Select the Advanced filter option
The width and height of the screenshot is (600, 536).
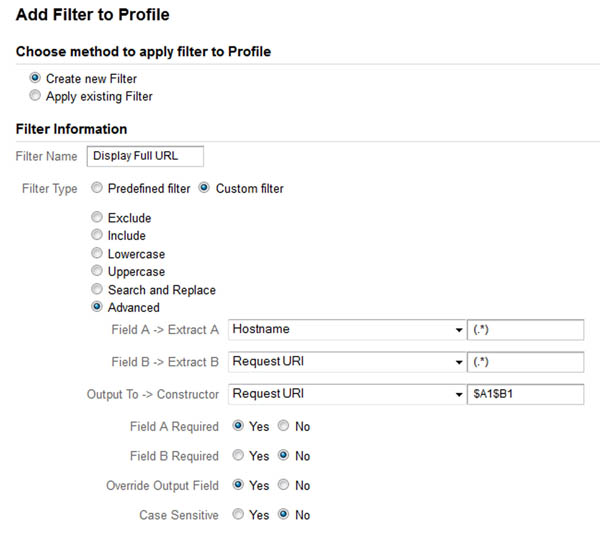pos(96,307)
